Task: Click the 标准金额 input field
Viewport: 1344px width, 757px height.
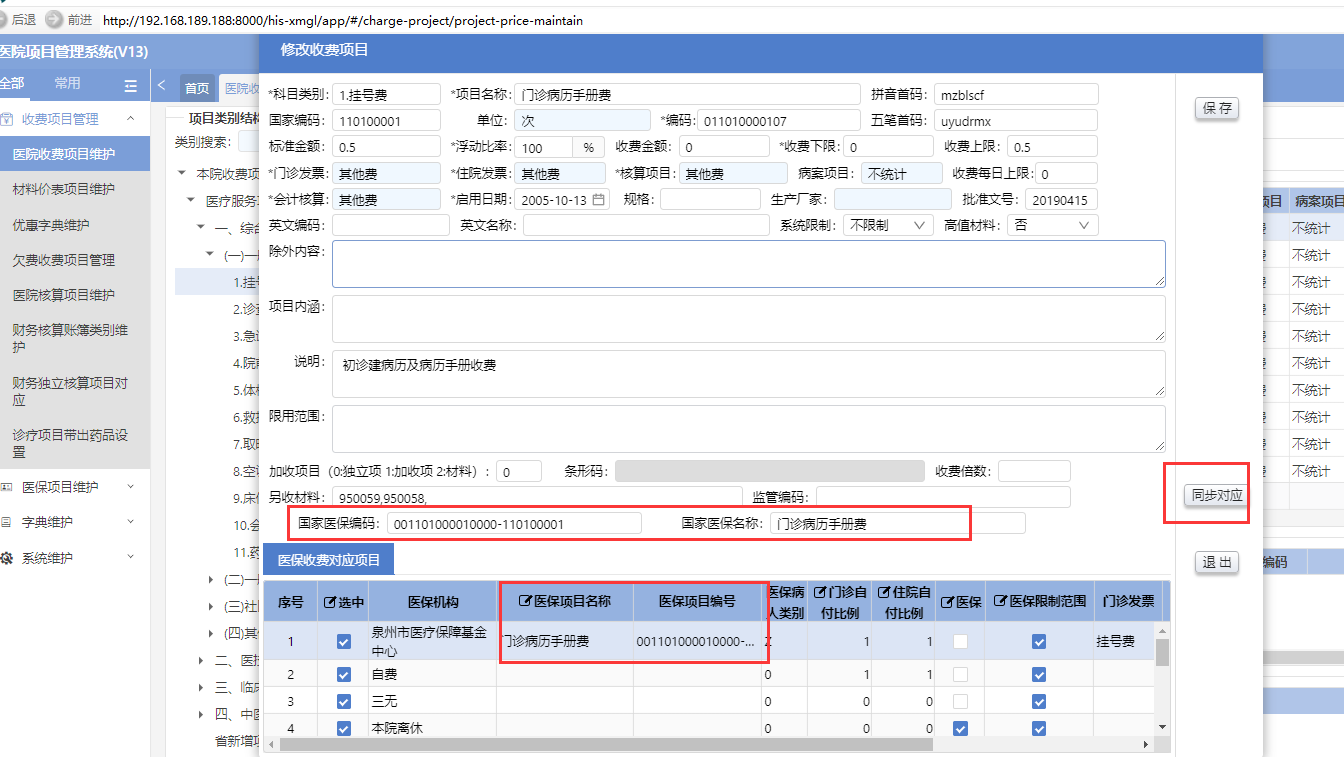Action: point(386,147)
